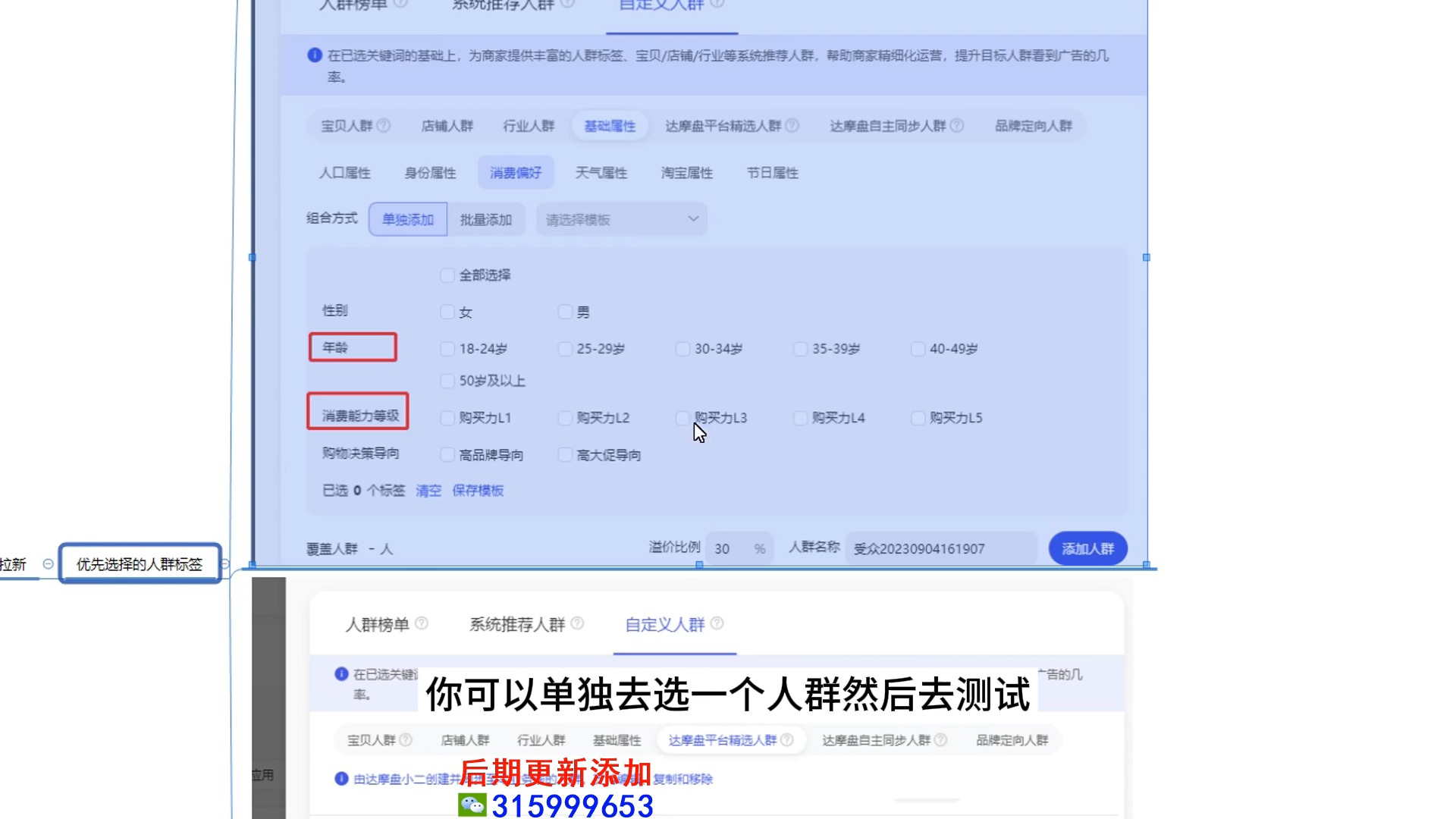Open the 请选择模板 template dropdown

click(622, 219)
